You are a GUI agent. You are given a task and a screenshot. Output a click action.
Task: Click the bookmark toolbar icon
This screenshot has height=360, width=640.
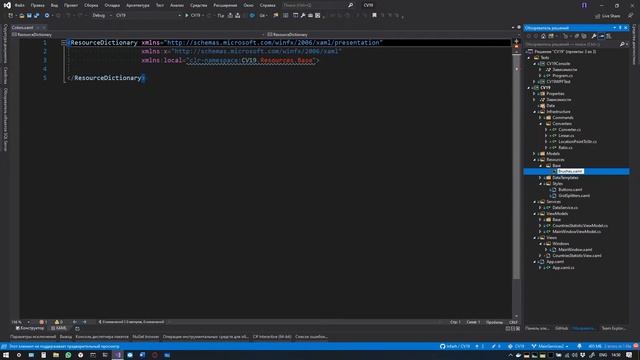[374, 16]
